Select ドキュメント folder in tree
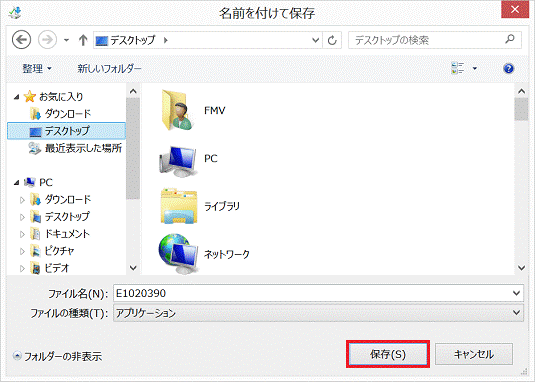This screenshot has width=535, height=382. pos(60,234)
